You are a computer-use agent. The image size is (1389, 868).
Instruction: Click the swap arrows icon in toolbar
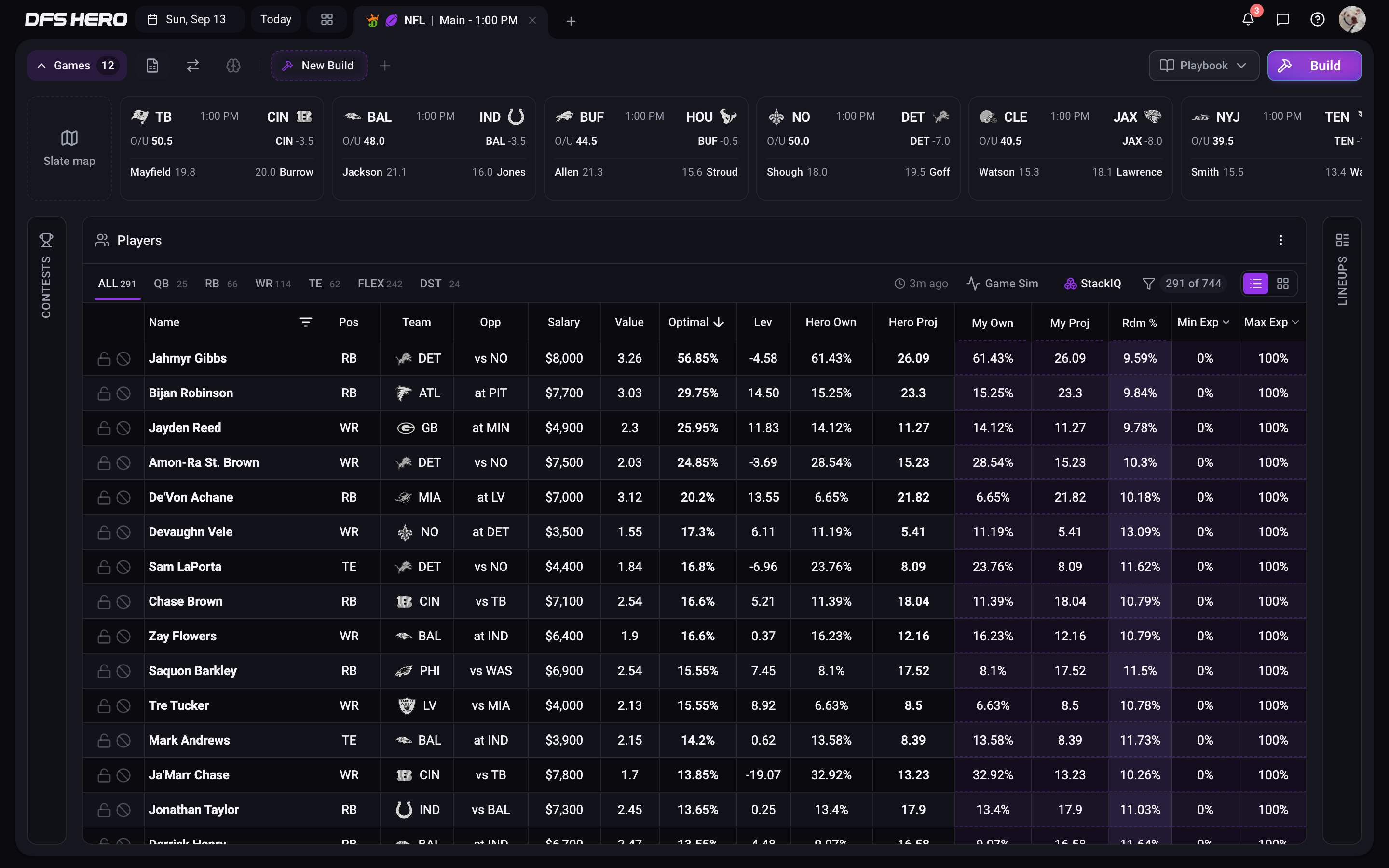193,66
